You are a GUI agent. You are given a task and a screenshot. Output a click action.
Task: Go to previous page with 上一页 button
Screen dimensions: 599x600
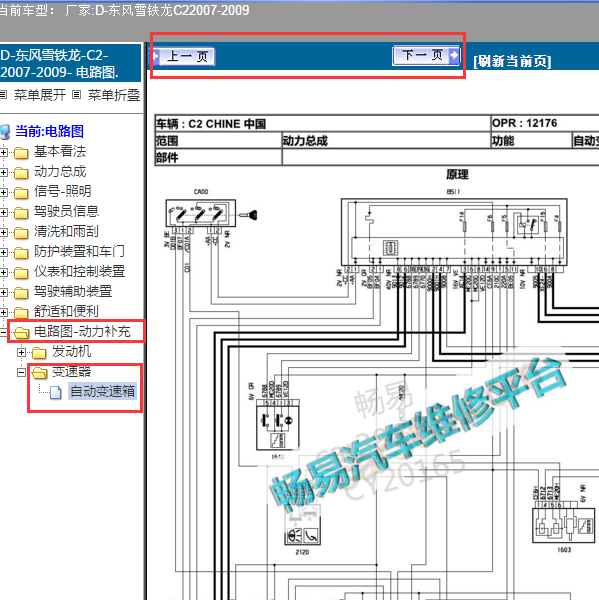tap(184, 56)
